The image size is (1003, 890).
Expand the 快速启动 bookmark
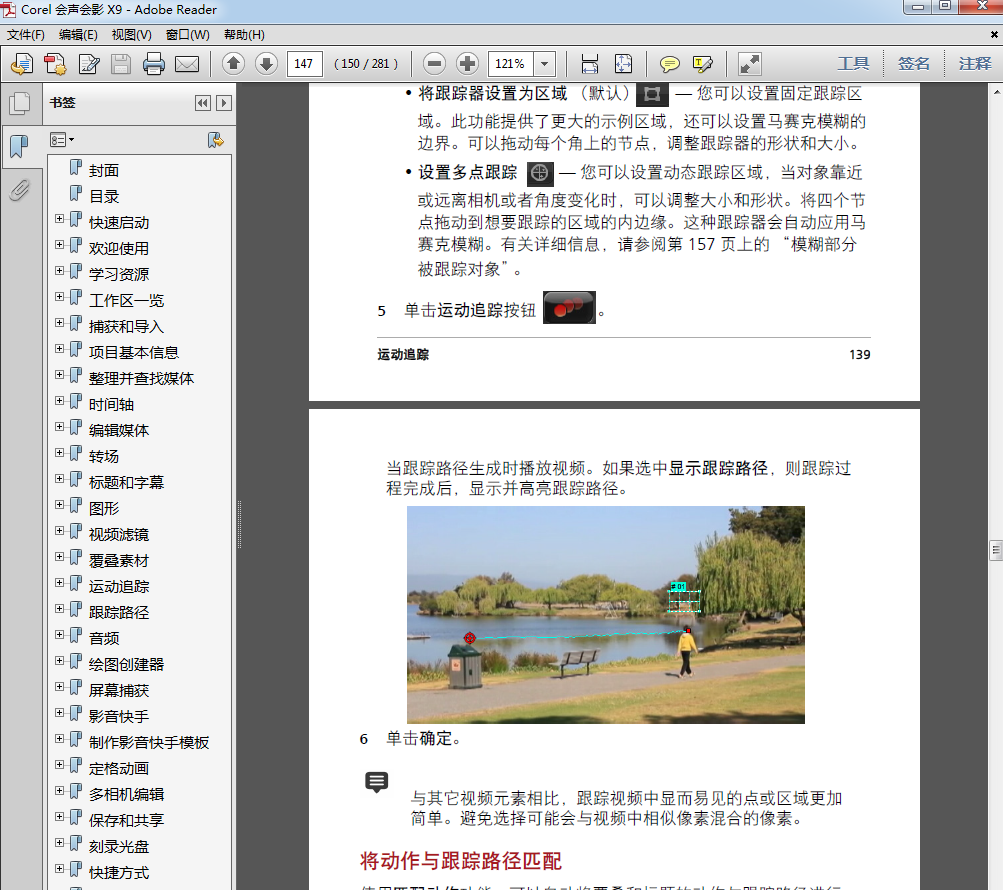tap(59, 219)
